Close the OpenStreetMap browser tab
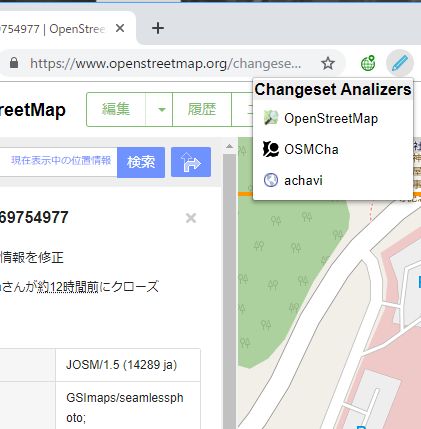The height and width of the screenshot is (429, 421). 120,28
